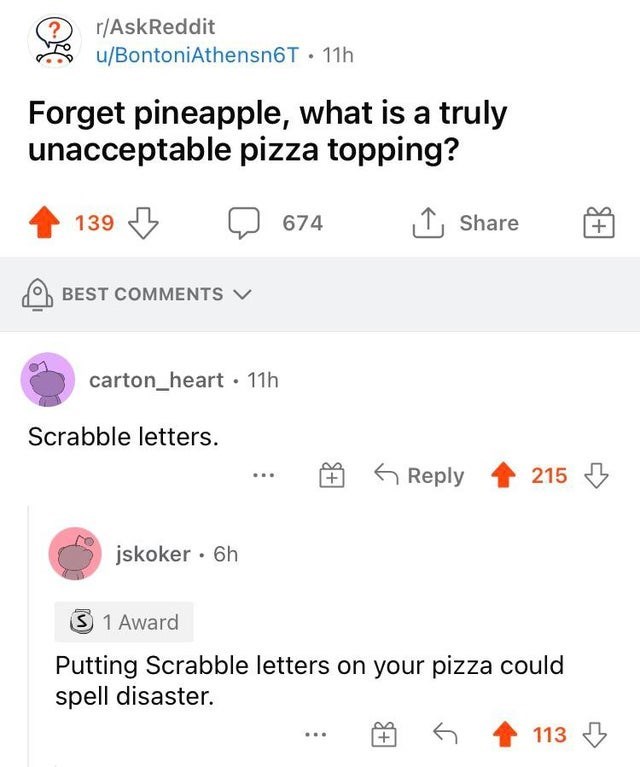Tap the Share upload icon
Viewport: 640px width, 767px height.
pos(428,223)
